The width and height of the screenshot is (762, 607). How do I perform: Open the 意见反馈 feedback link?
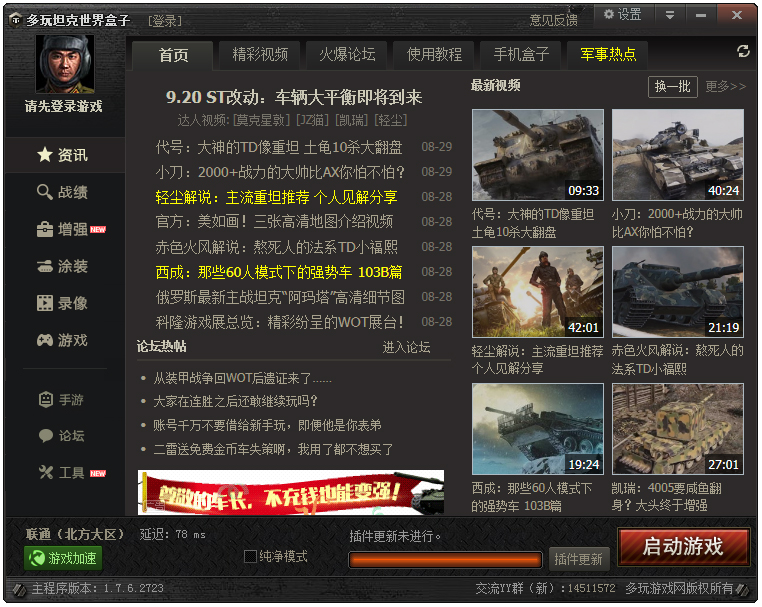coord(554,20)
